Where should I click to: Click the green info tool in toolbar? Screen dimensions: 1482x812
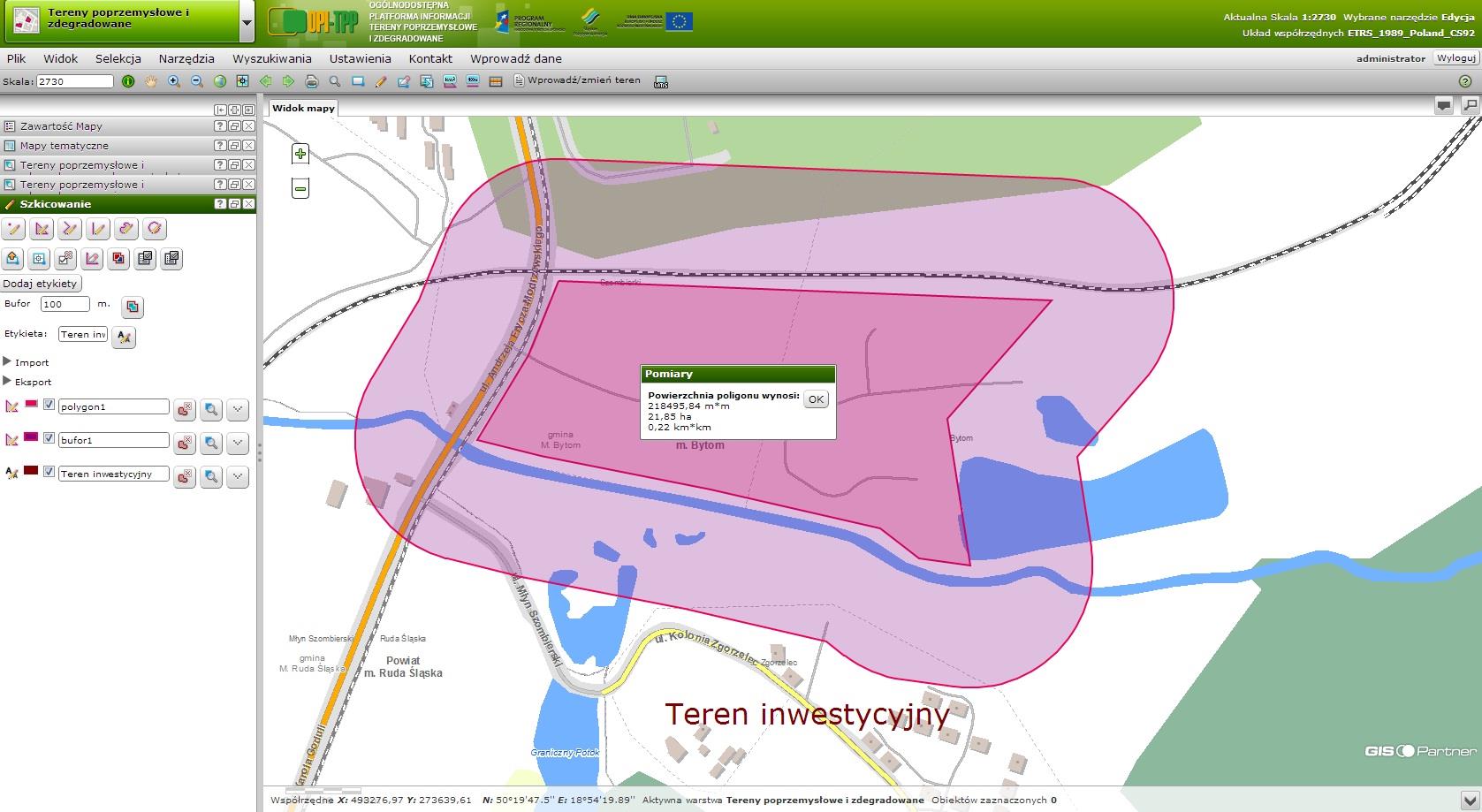[128, 81]
